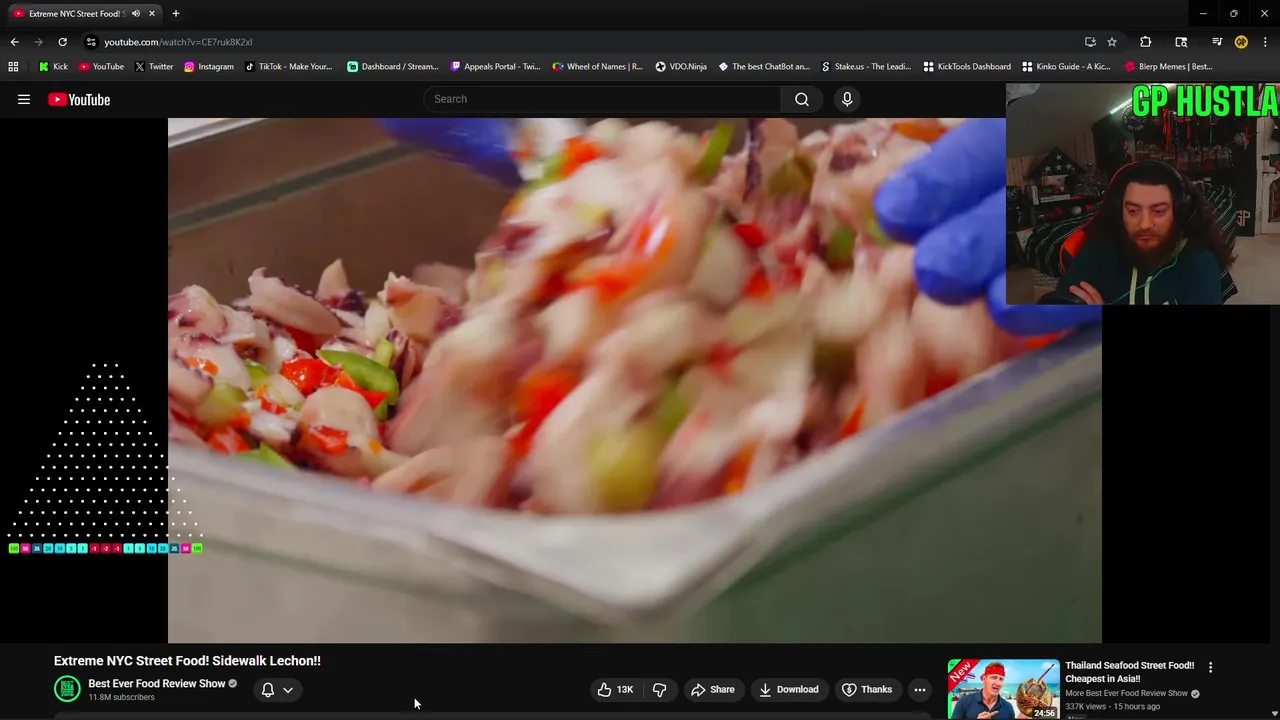The width and height of the screenshot is (1280, 720).
Task: Focus the YouTube search field
Action: [x=602, y=99]
